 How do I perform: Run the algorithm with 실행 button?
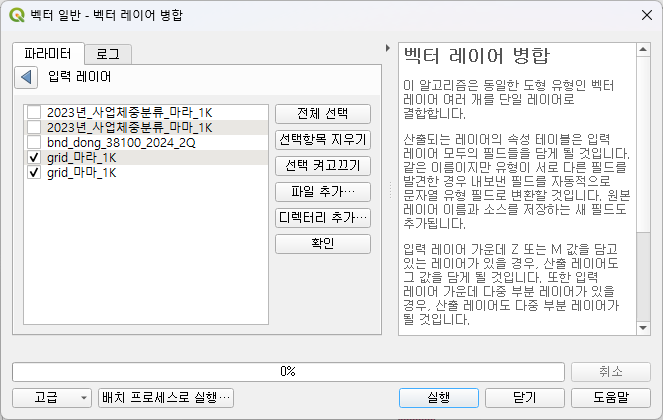pos(438,398)
